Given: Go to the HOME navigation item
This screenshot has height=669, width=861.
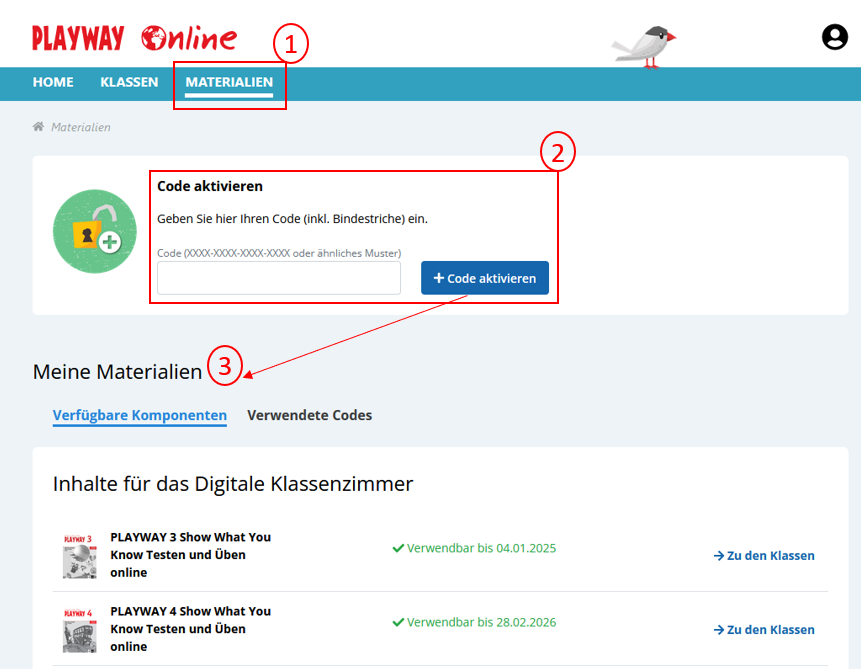Looking at the screenshot, I should pyautogui.click(x=53, y=82).
